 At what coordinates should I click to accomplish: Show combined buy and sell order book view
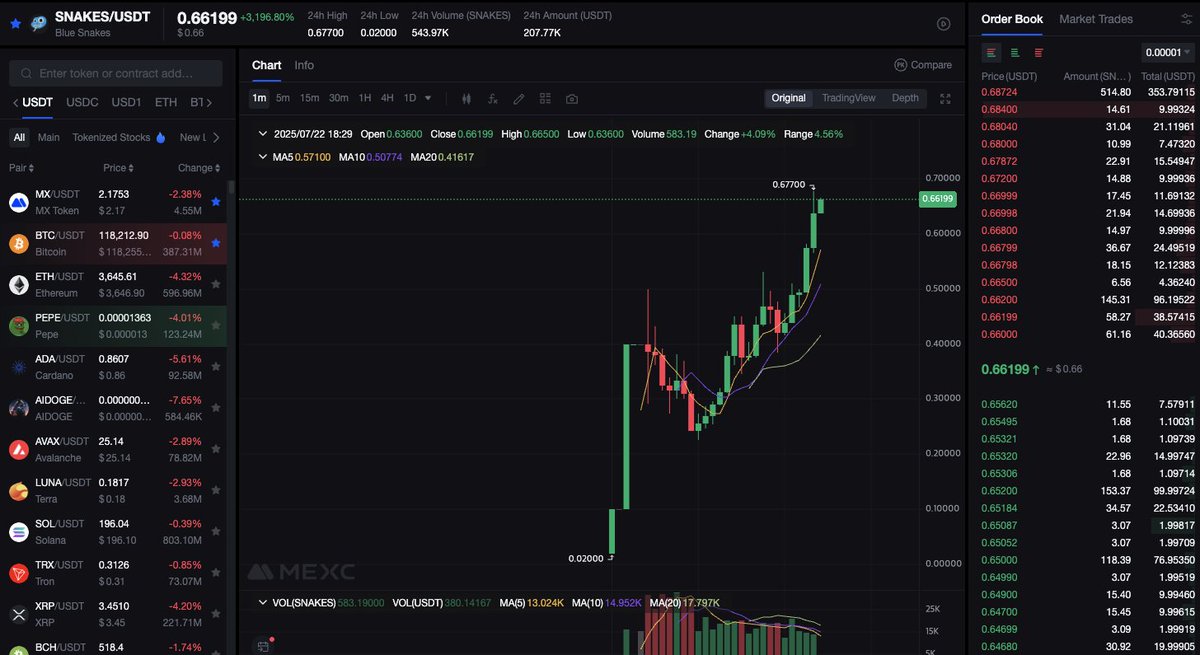(x=991, y=53)
